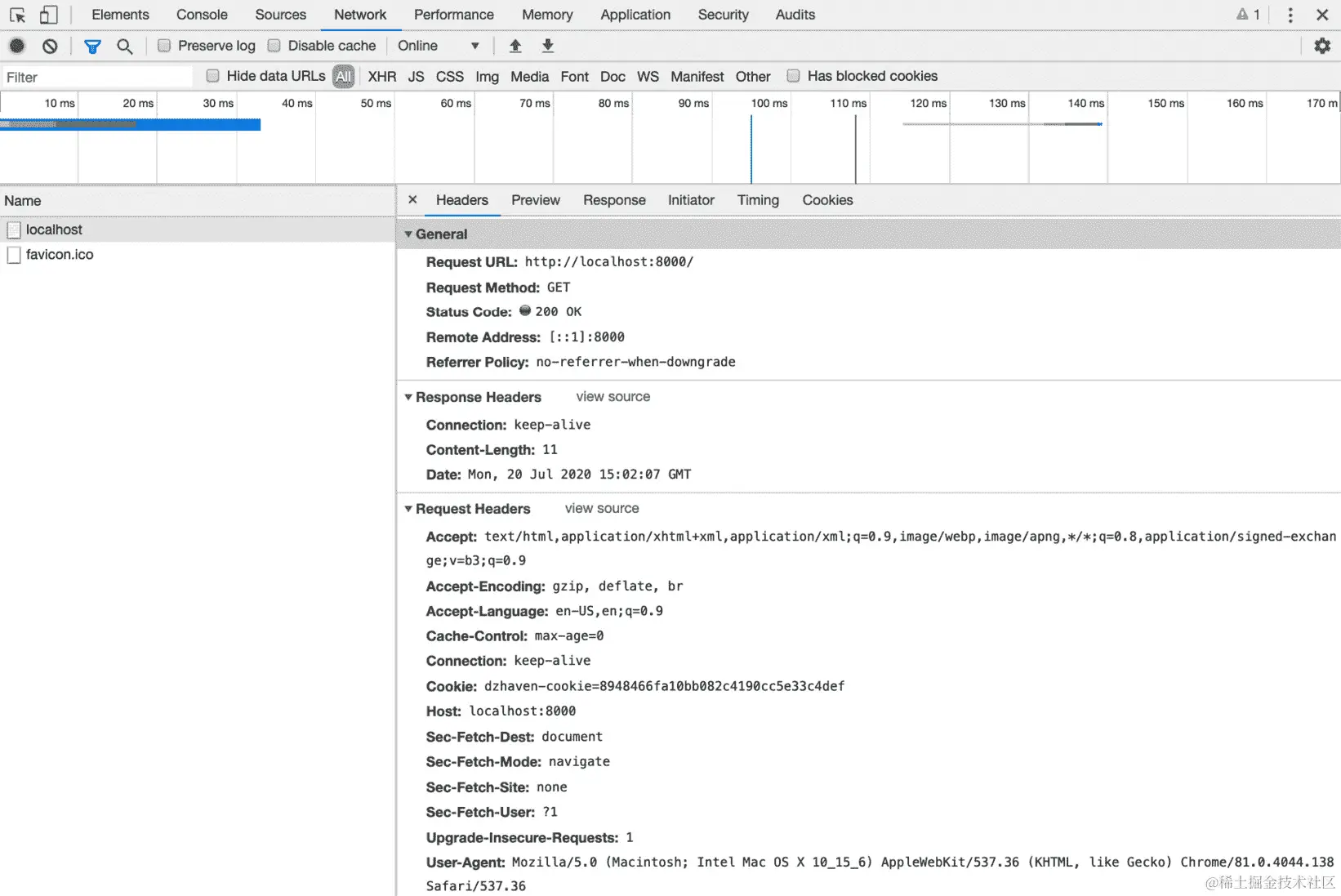The width and height of the screenshot is (1341, 896).
Task: Switch to the Timing tab
Action: [x=757, y=200]
